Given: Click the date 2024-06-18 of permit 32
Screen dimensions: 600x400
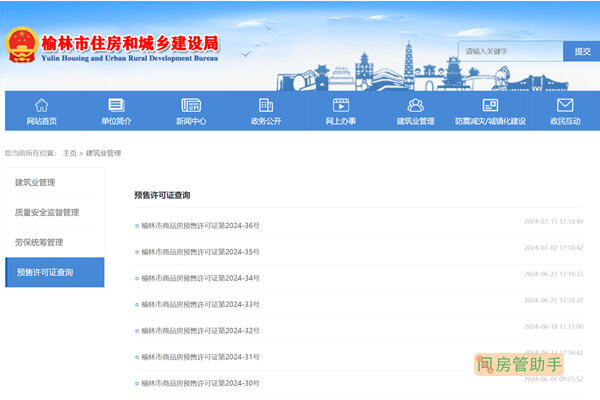Looking at the screenshot, I should pos(553,326).
